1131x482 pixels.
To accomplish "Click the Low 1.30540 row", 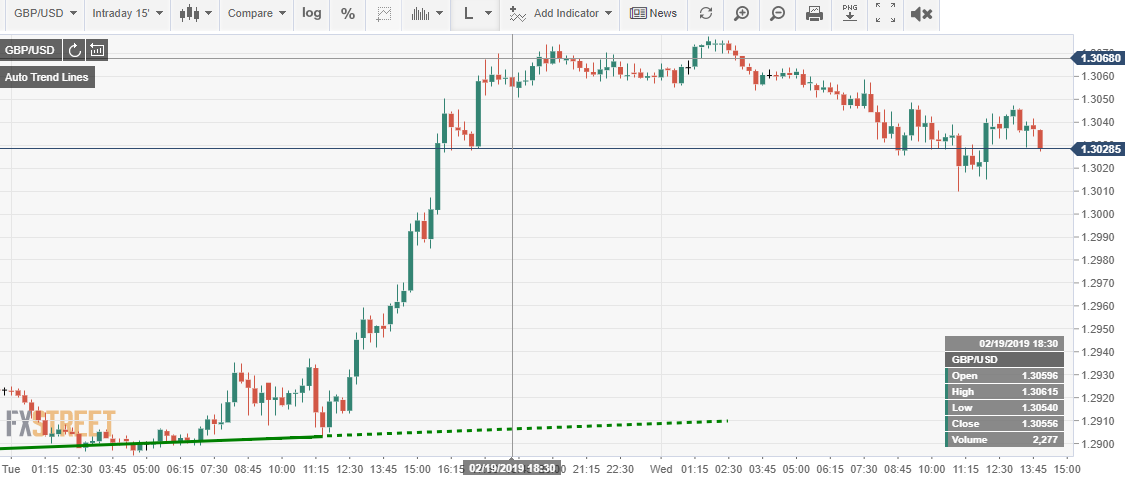I will (x=1004, y=408).
